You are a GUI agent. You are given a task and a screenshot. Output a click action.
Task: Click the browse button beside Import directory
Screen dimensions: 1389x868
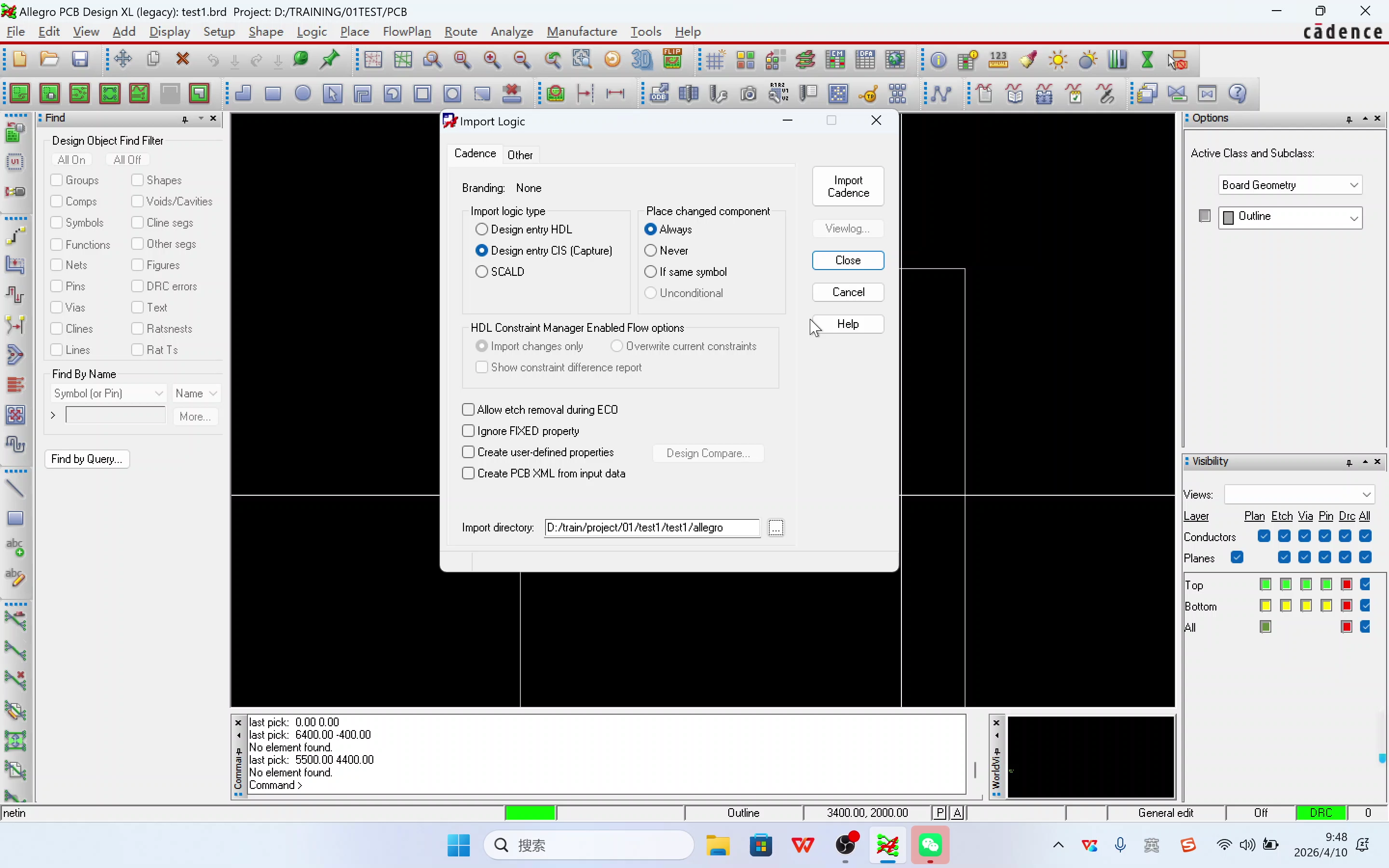tap(776, 527)
